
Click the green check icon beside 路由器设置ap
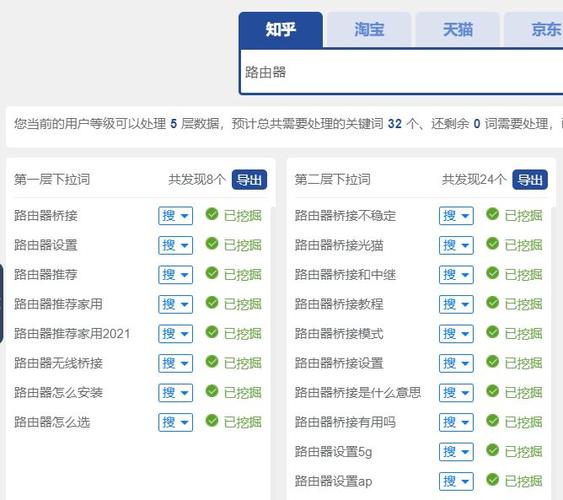point(493,479)
